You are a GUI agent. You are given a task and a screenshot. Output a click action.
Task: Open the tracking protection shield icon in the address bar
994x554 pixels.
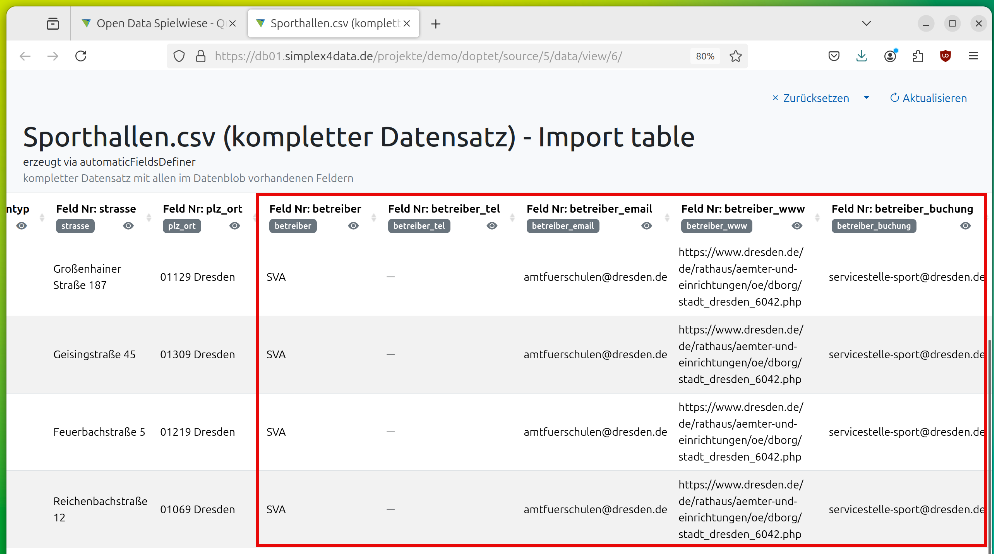(x=179, y=56)
